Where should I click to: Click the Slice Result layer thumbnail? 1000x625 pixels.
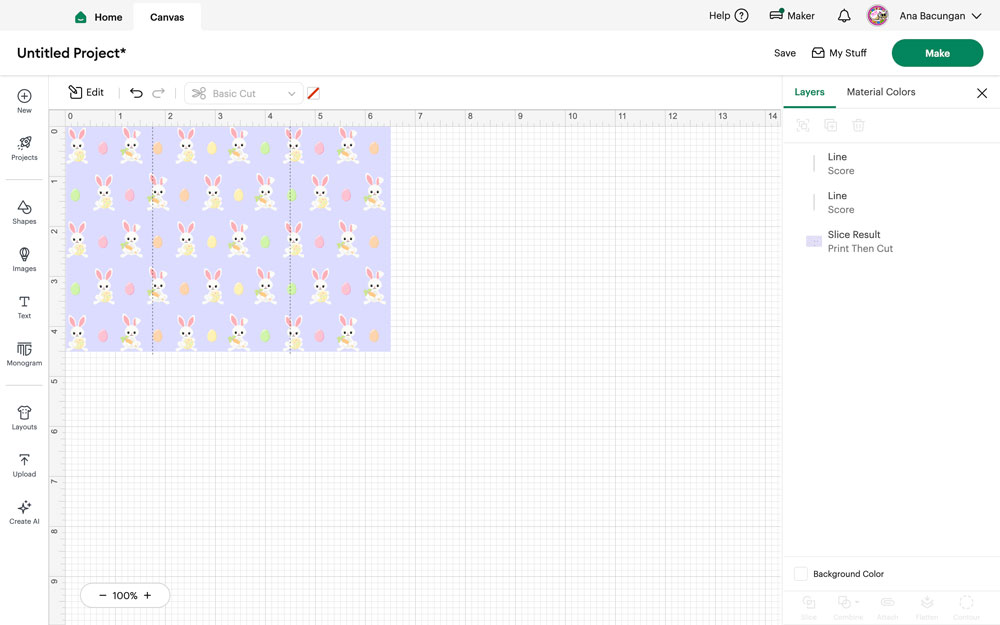tap(814, 241)
